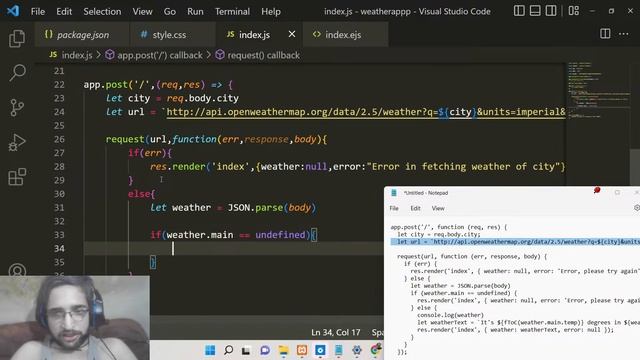Open Chrome from the taskbar
Screen dimensions: 640x360
pyautogui.click(x=376, y=350)
